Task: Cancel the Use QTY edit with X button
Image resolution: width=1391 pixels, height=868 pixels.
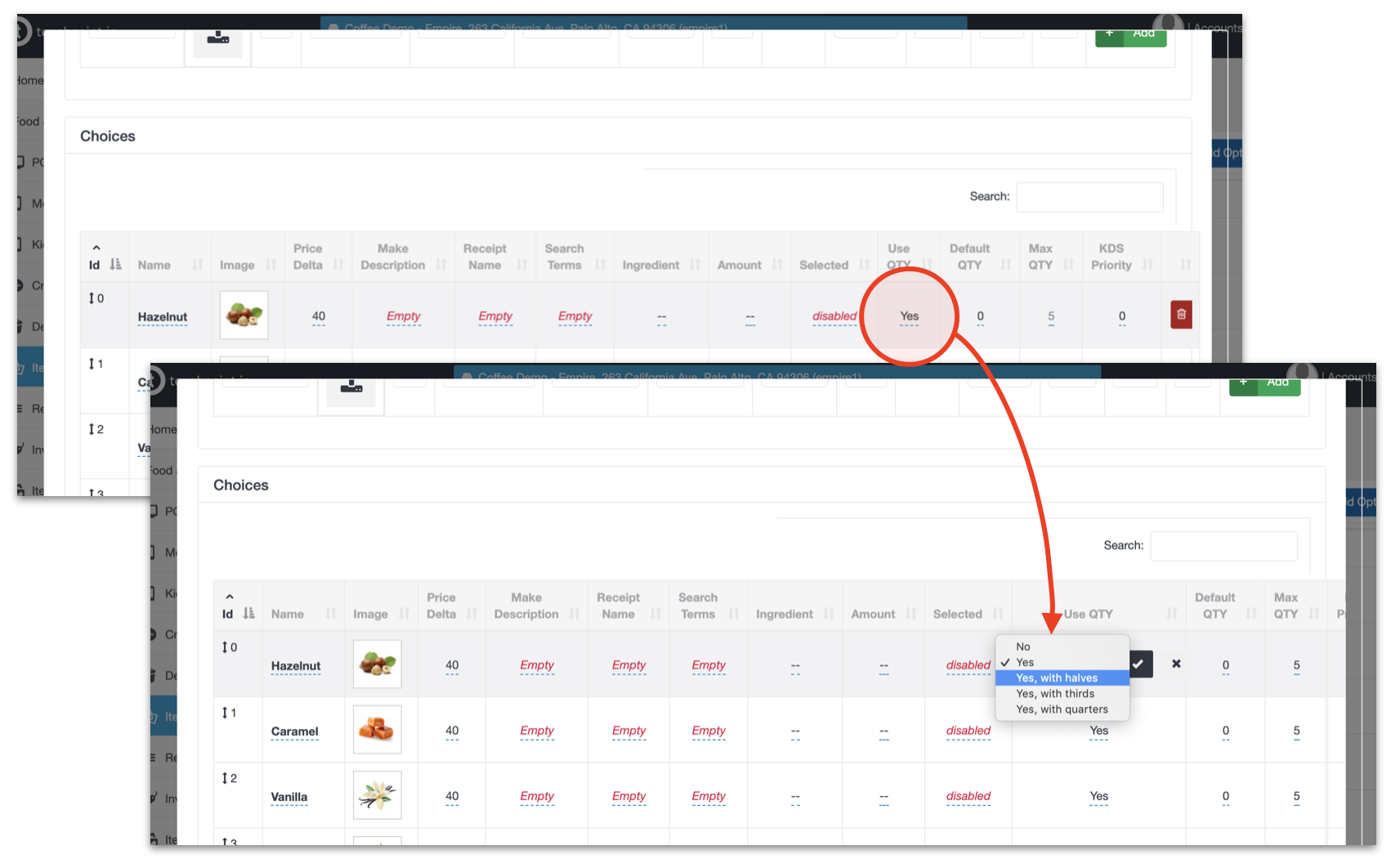Action: pos(1176,664)
